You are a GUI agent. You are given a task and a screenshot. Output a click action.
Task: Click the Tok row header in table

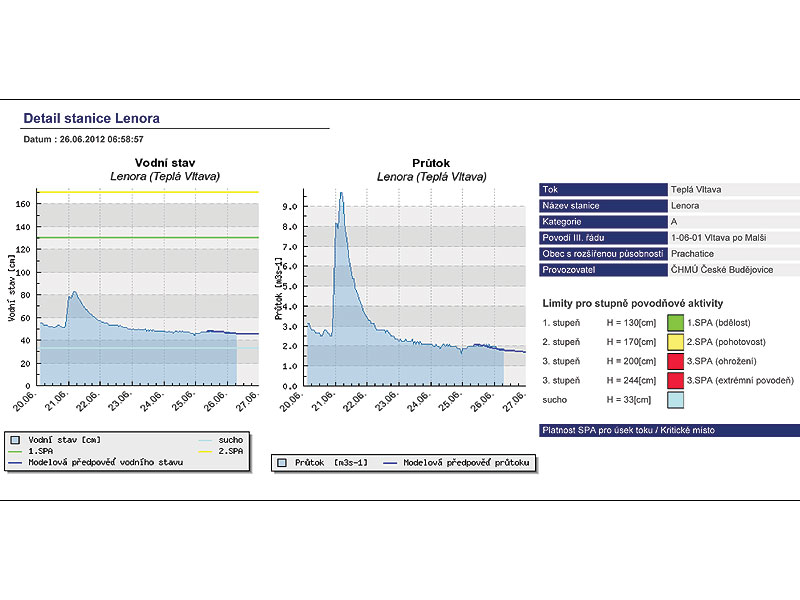(603, 189)
